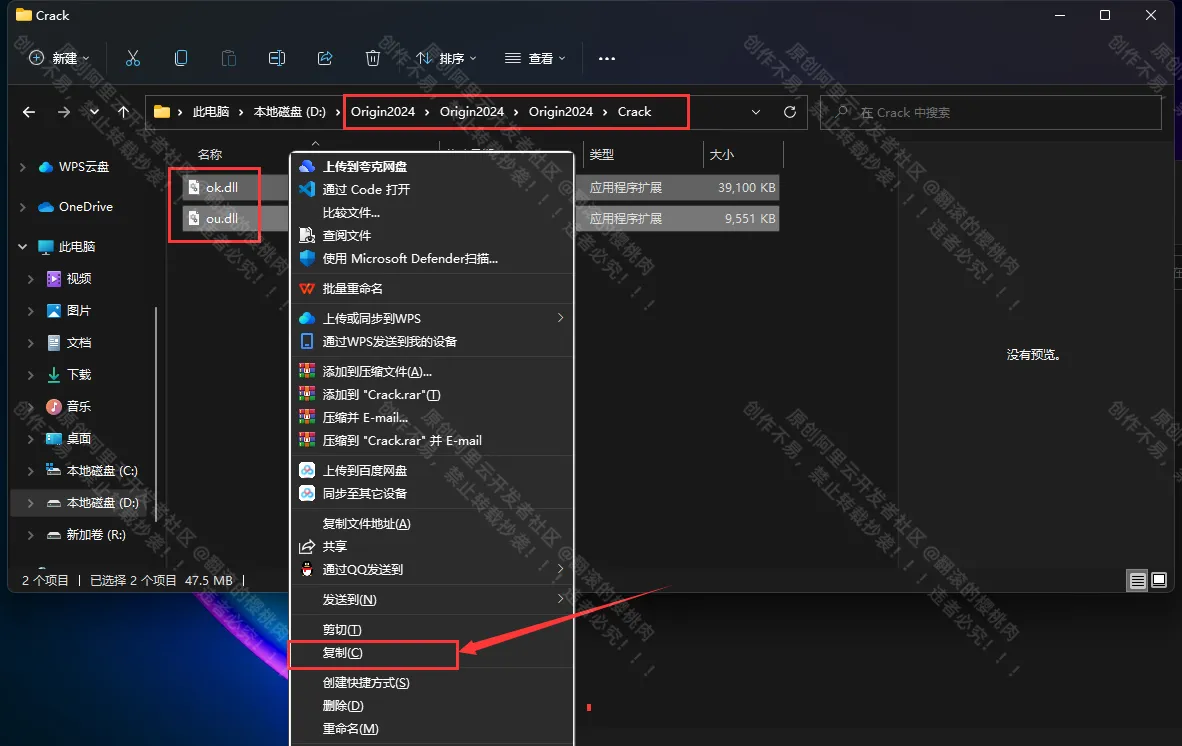1182x746 pixels.
Task: Expand the address bar history dropdown
Action: (x=755, y=112)
